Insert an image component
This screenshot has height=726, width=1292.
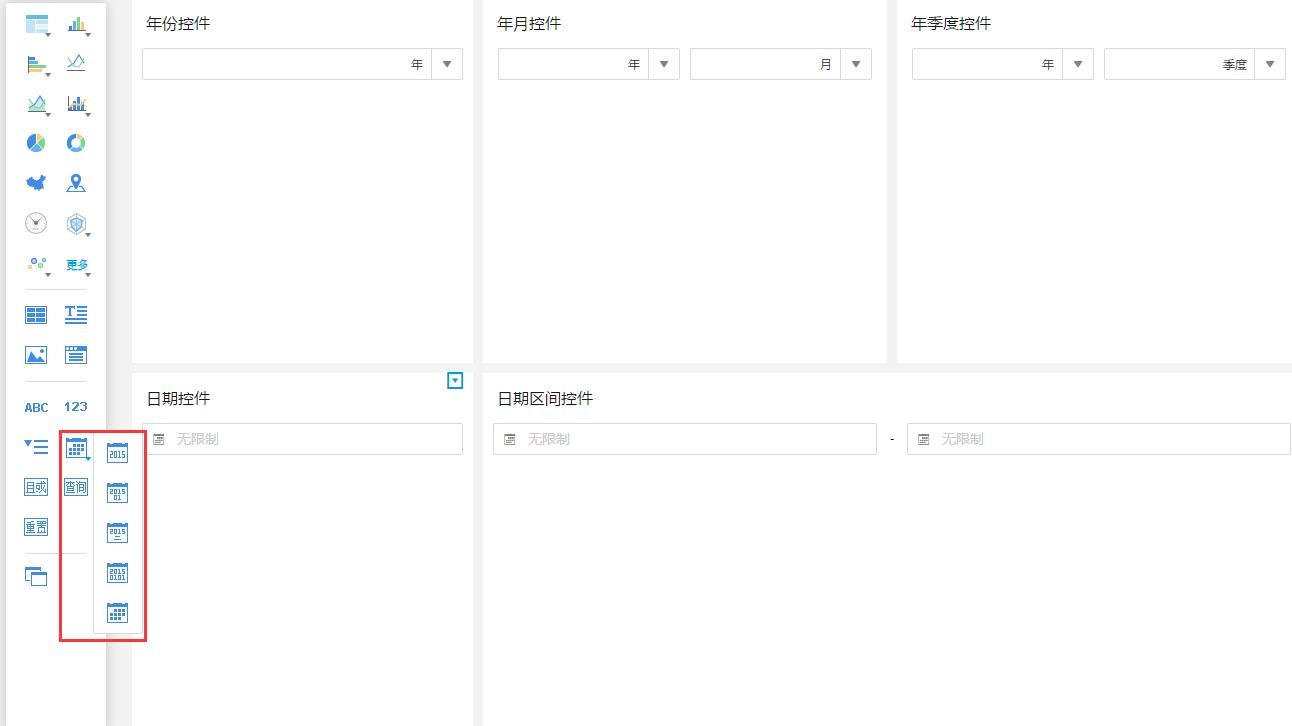(36, 355)
